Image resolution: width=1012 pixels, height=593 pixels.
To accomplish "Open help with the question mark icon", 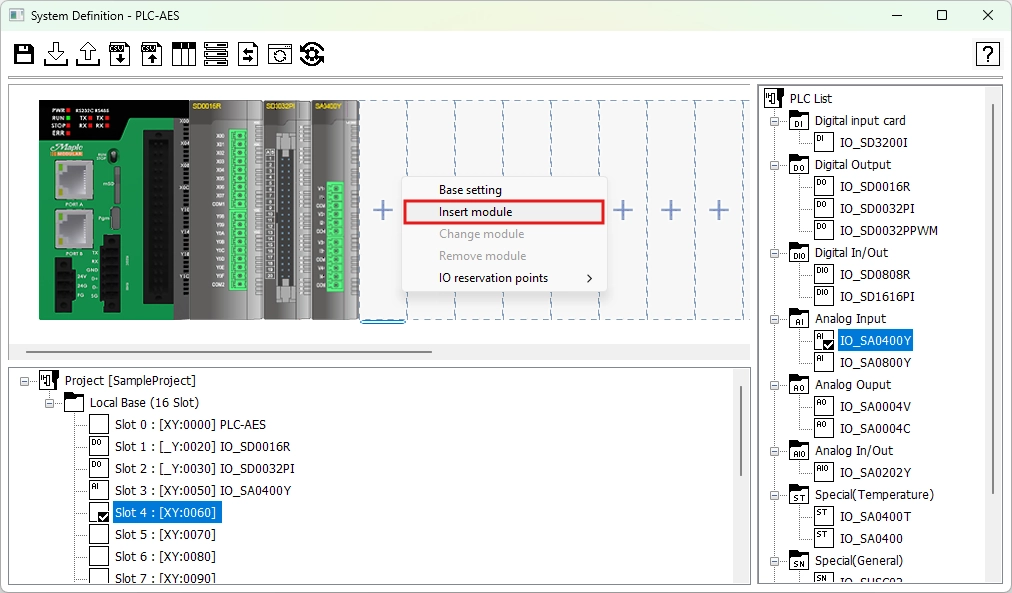I will pyautogui.click(x=987, y=54).
